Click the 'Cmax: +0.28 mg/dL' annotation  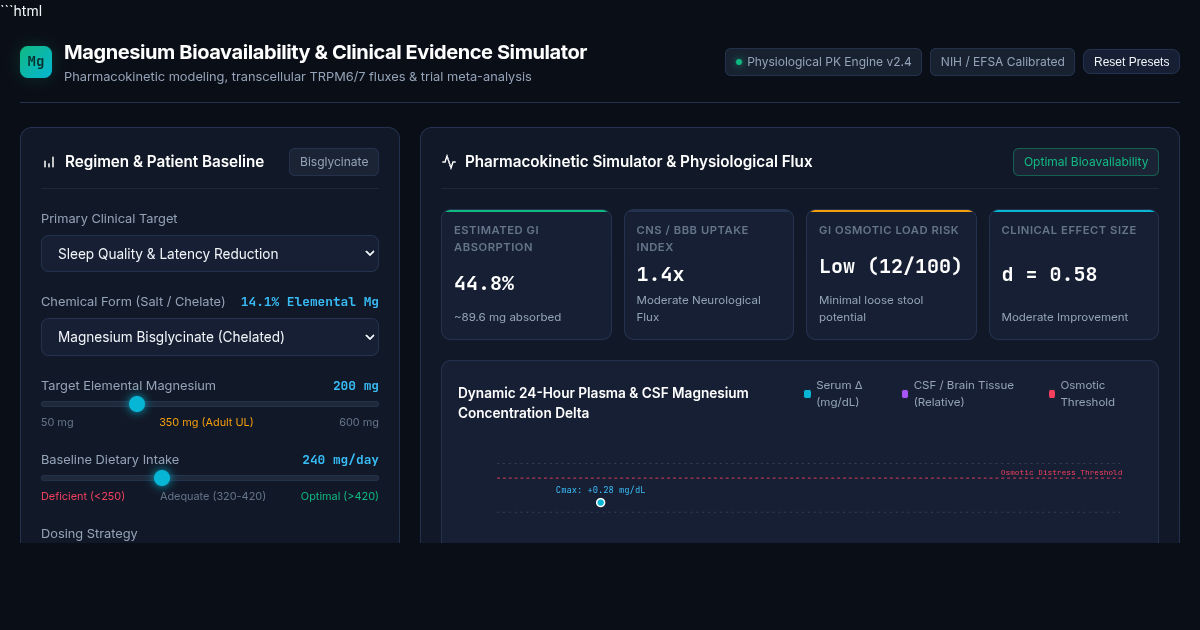(600, 490)
